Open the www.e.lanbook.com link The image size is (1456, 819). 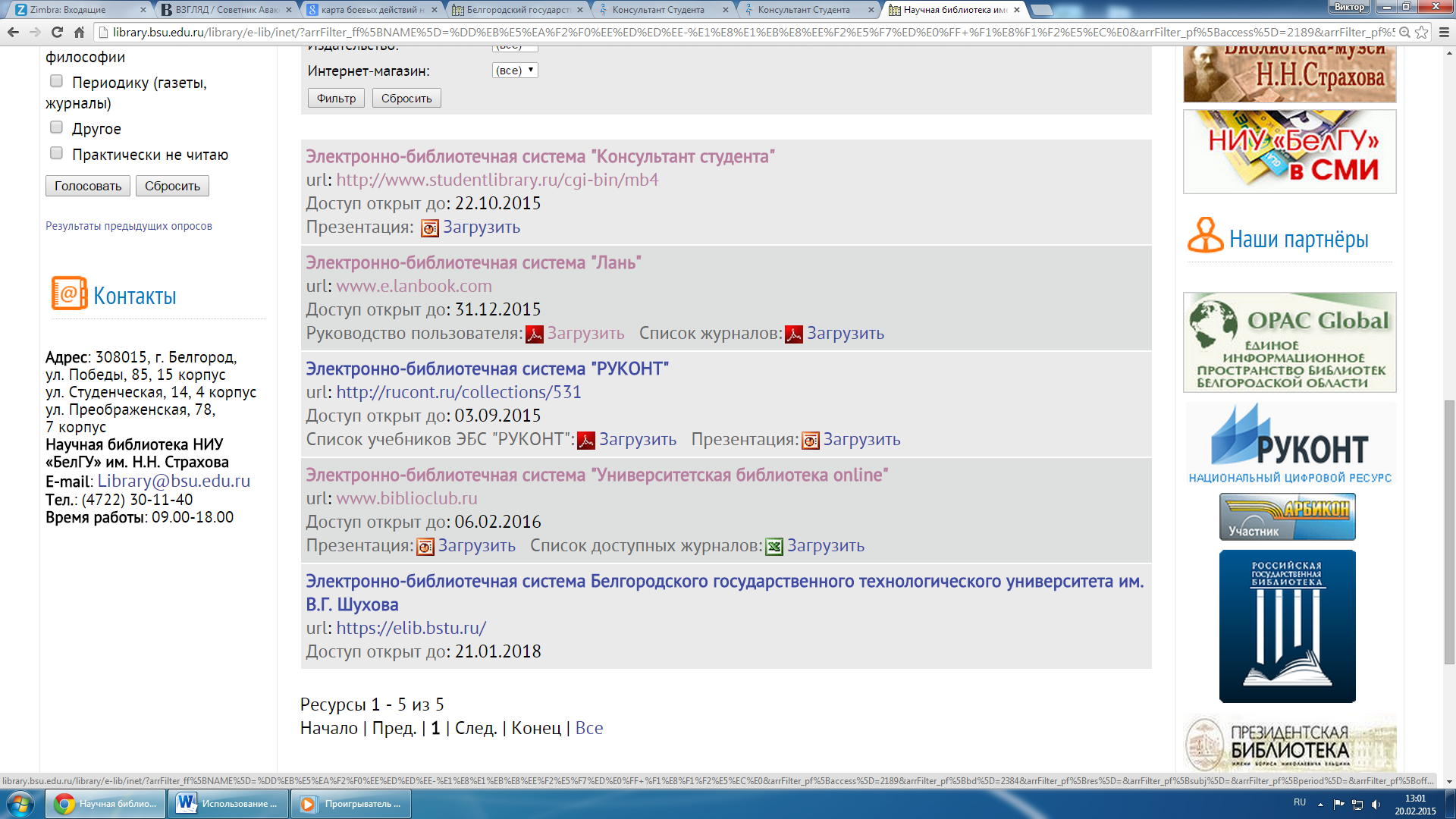(414, 287)
